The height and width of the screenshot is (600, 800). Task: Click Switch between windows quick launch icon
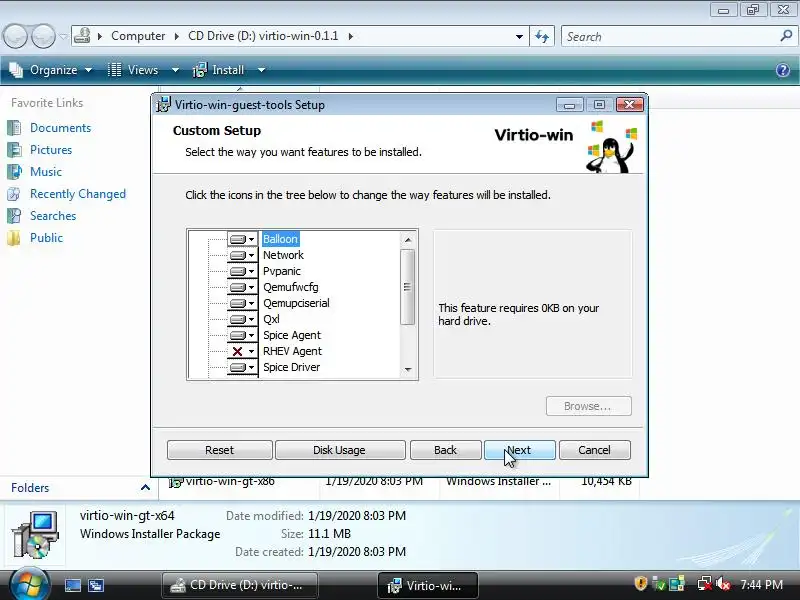95,585
